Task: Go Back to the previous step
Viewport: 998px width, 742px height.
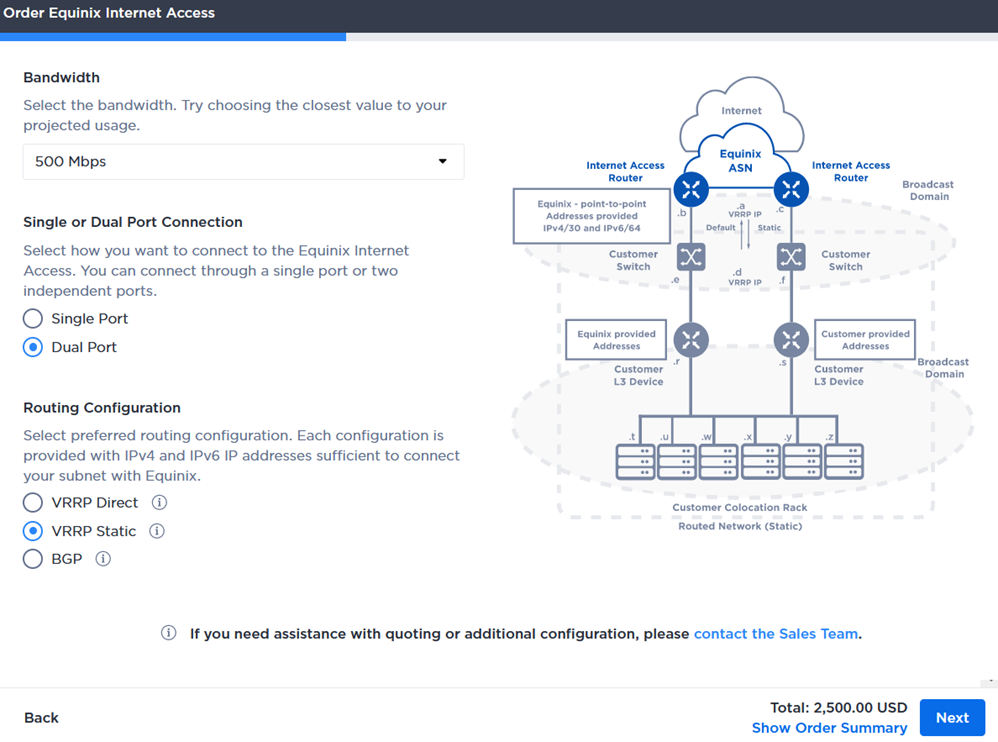Action: coord(41,718)
